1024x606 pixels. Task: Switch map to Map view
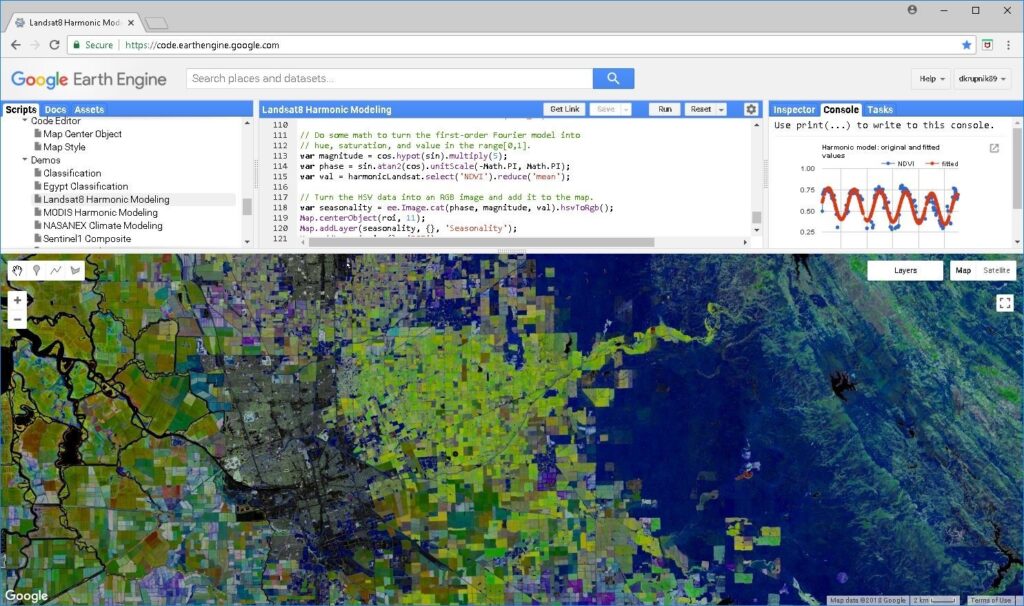963,270
